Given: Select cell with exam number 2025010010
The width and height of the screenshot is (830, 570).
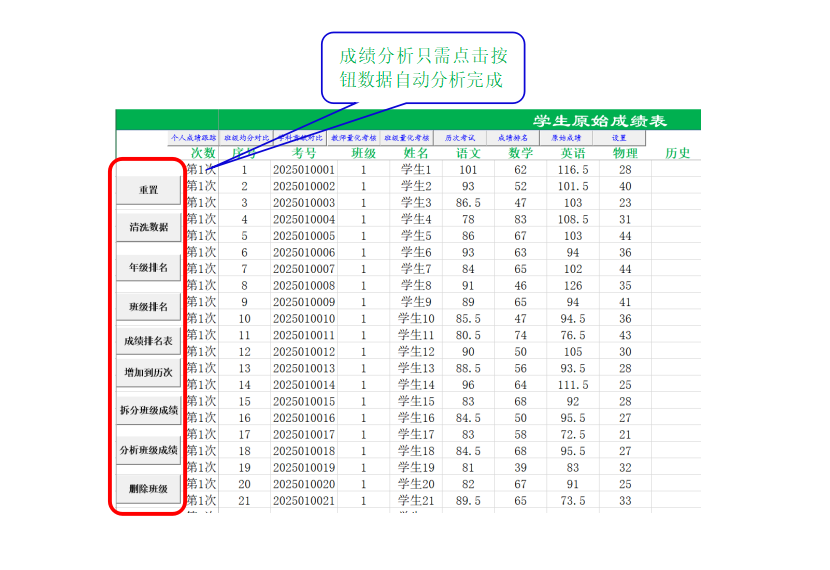Looking at the screenshot, I should (304, 319).
